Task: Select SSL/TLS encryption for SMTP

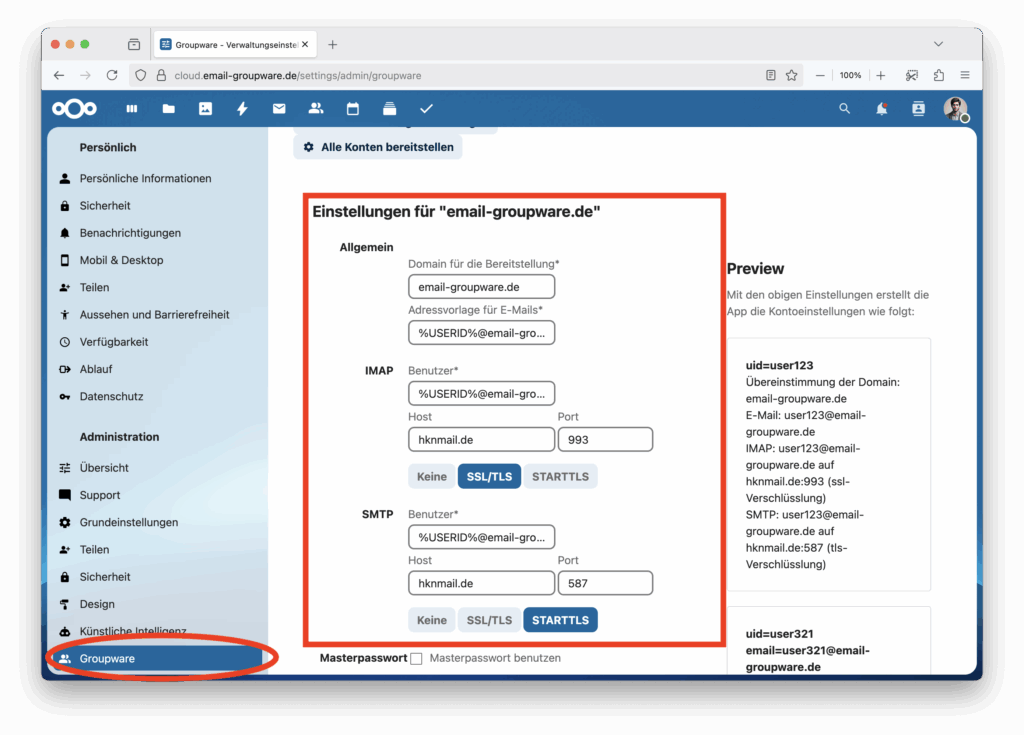Action: 489,620
